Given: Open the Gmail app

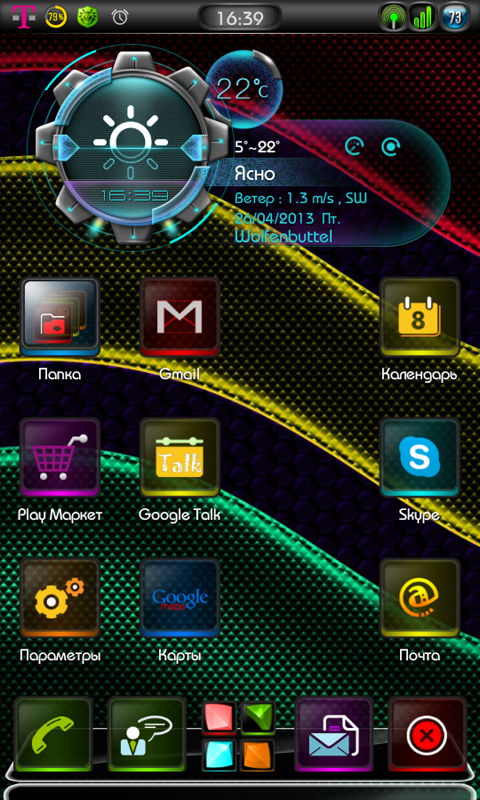Looking at the screenshot, I should point(180,317).
